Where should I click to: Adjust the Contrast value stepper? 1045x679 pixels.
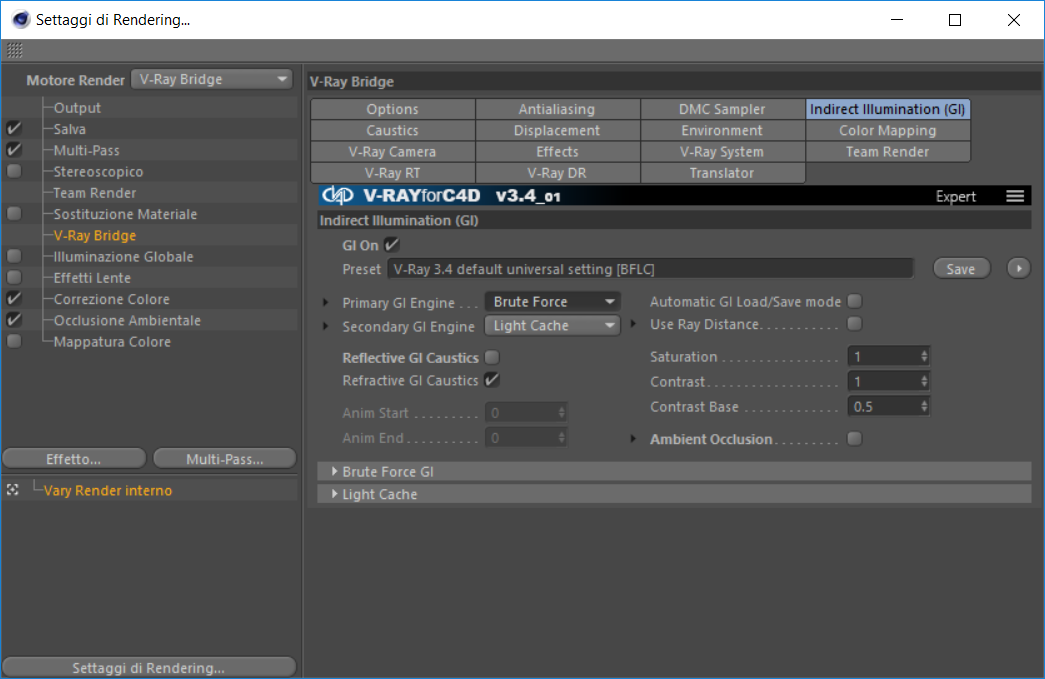click(924, 381)
